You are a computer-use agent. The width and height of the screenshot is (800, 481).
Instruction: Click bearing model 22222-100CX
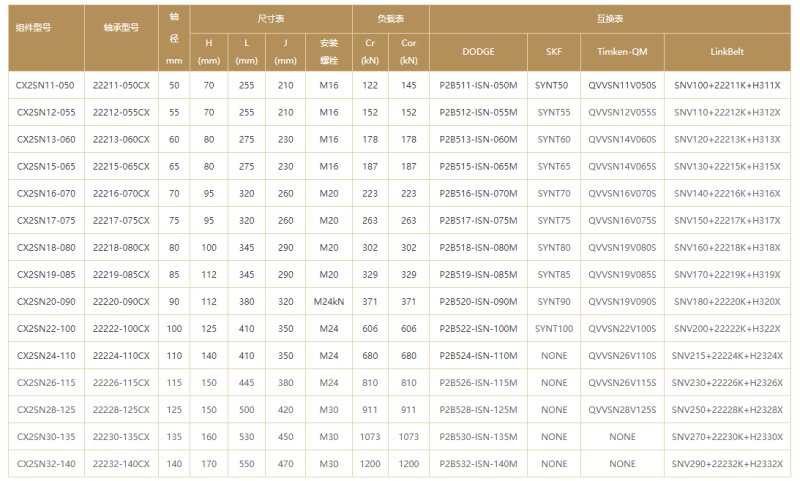click(121, 328)
